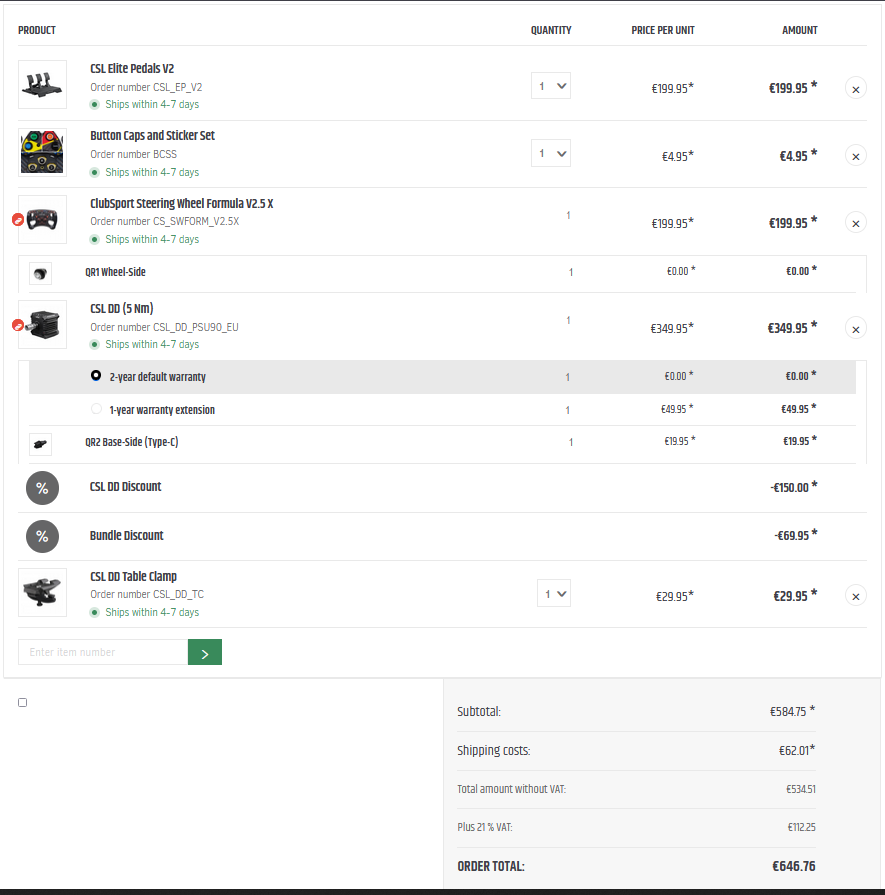Viewport: 885px width, 895px height.
Task: Tick the checkbox below the item number field
Action: click(22, 702)
